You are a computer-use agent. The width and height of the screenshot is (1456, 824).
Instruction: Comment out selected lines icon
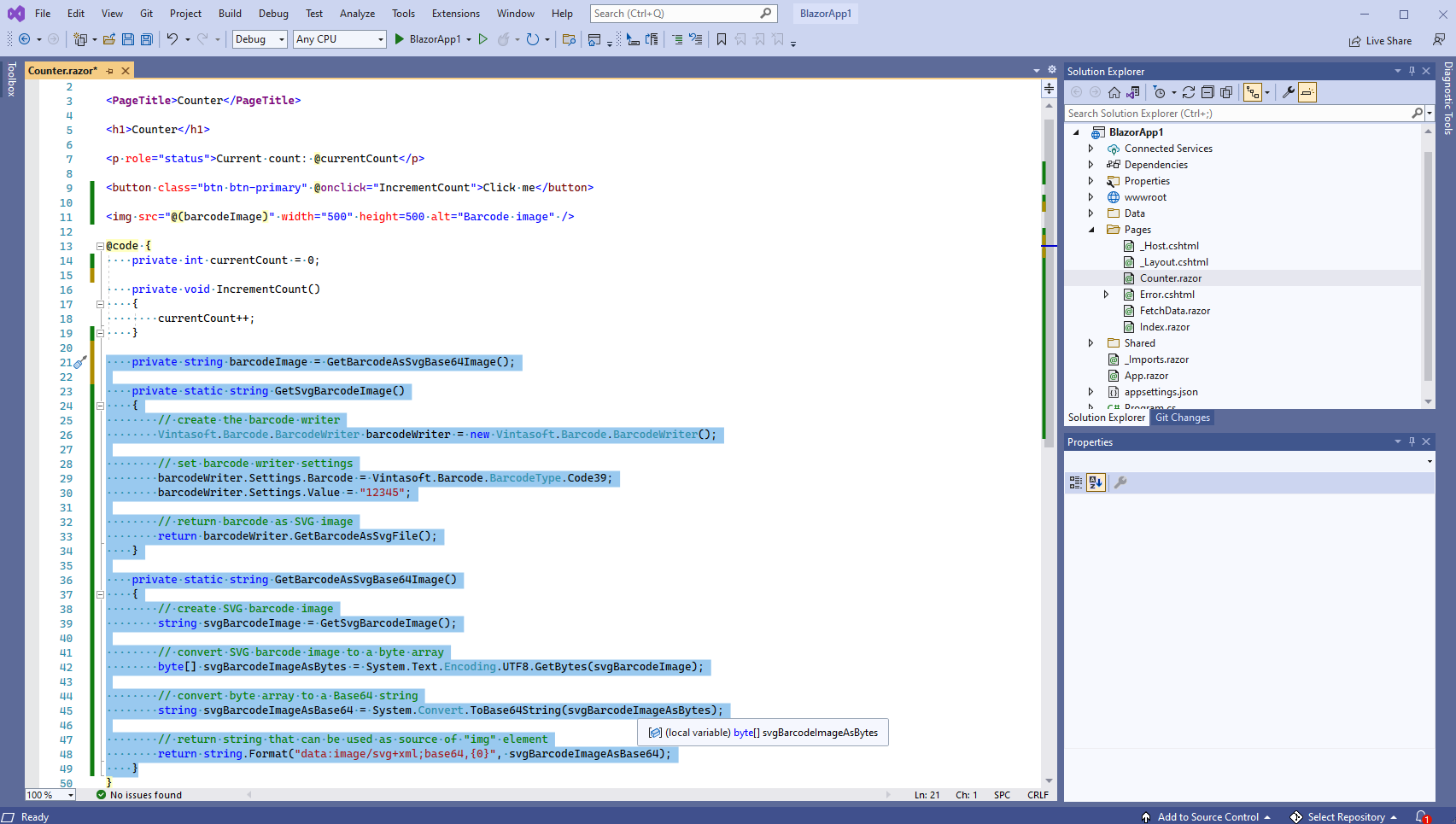pos(677,39)
